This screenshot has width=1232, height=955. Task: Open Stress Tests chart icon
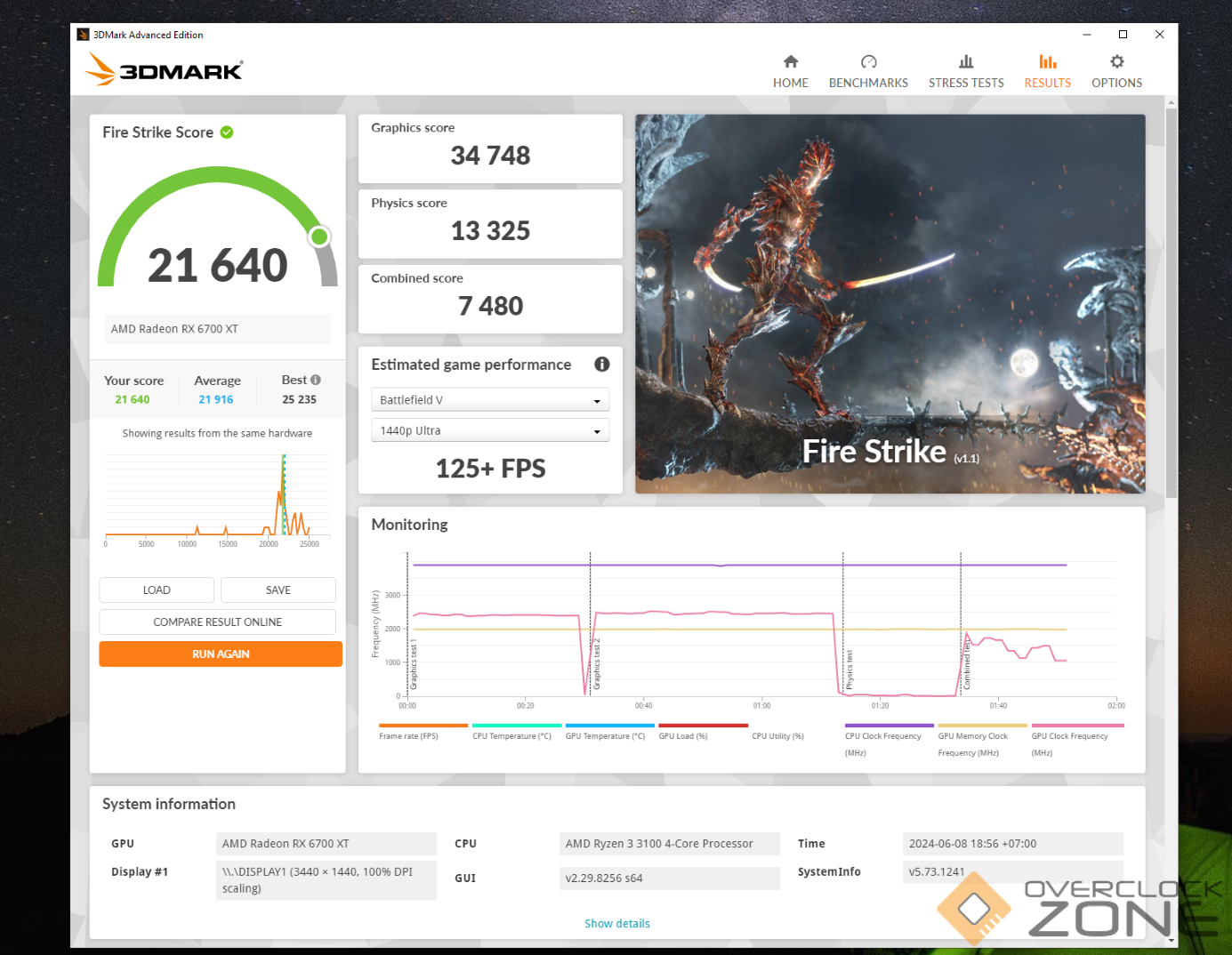pyautogui.click(x=965, y=62)
